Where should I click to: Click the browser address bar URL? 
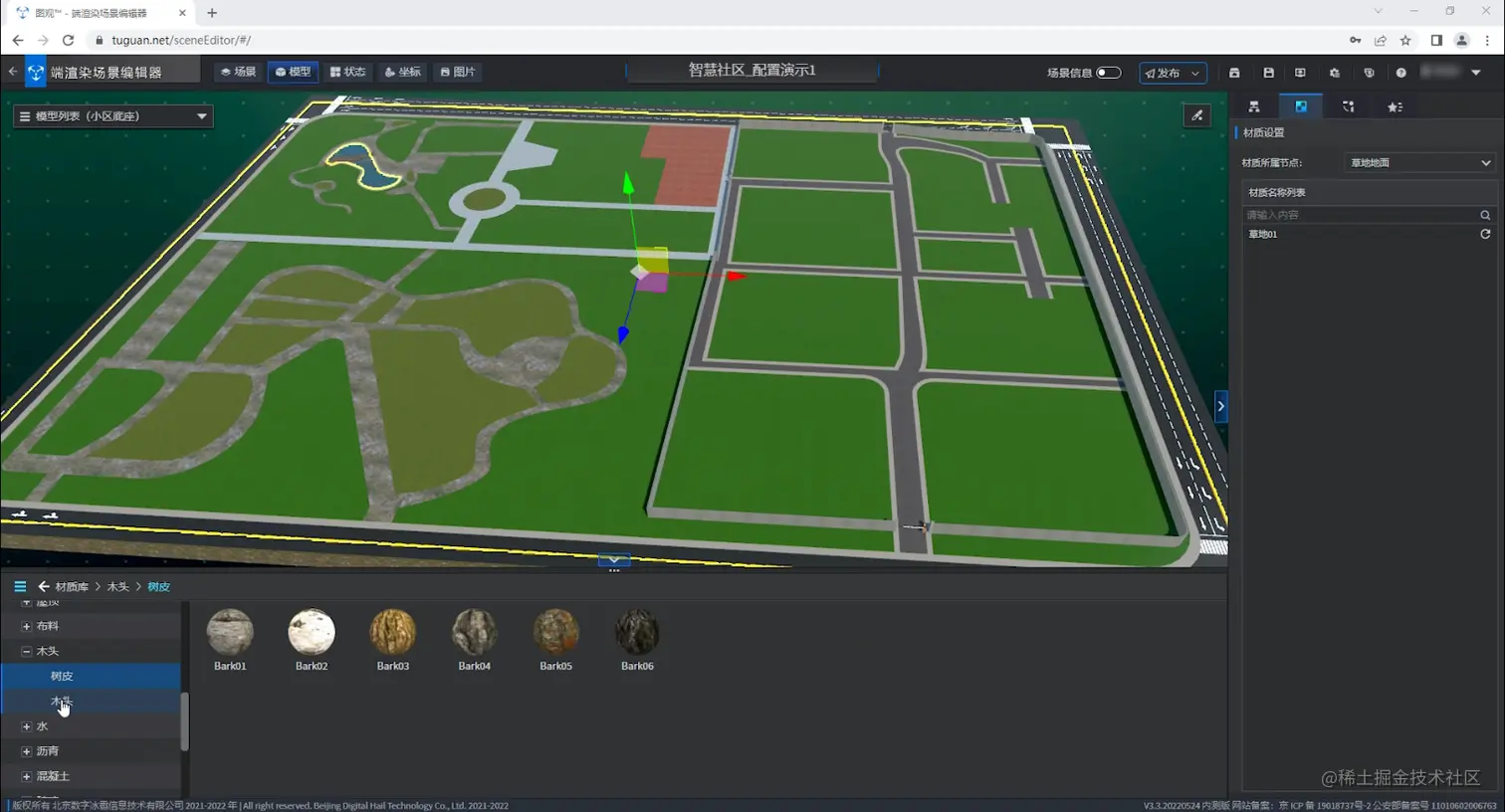pos(181,40)
